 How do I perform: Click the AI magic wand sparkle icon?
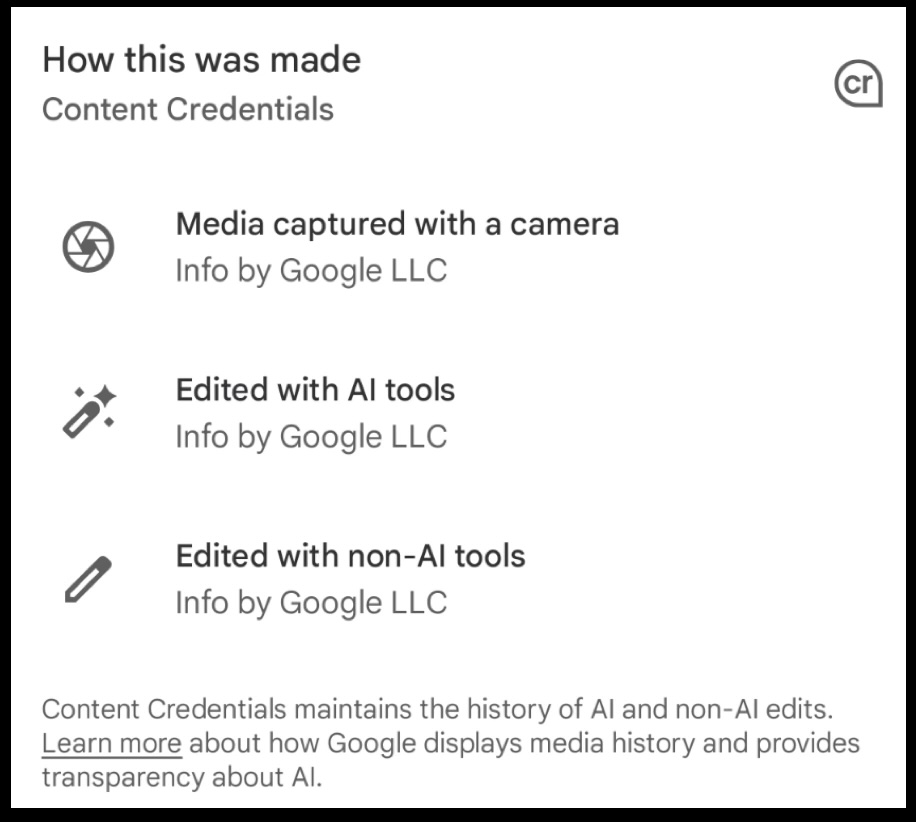89,411
